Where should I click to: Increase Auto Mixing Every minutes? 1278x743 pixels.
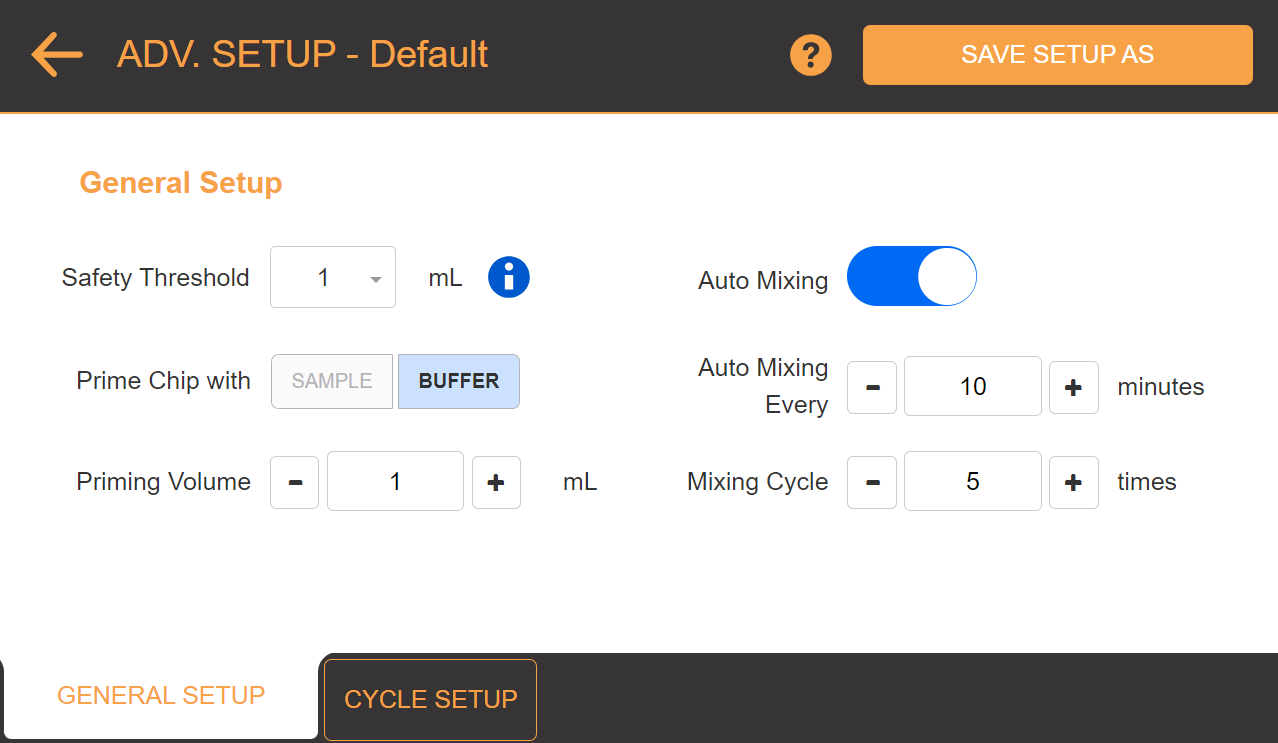coord(1074,387)
